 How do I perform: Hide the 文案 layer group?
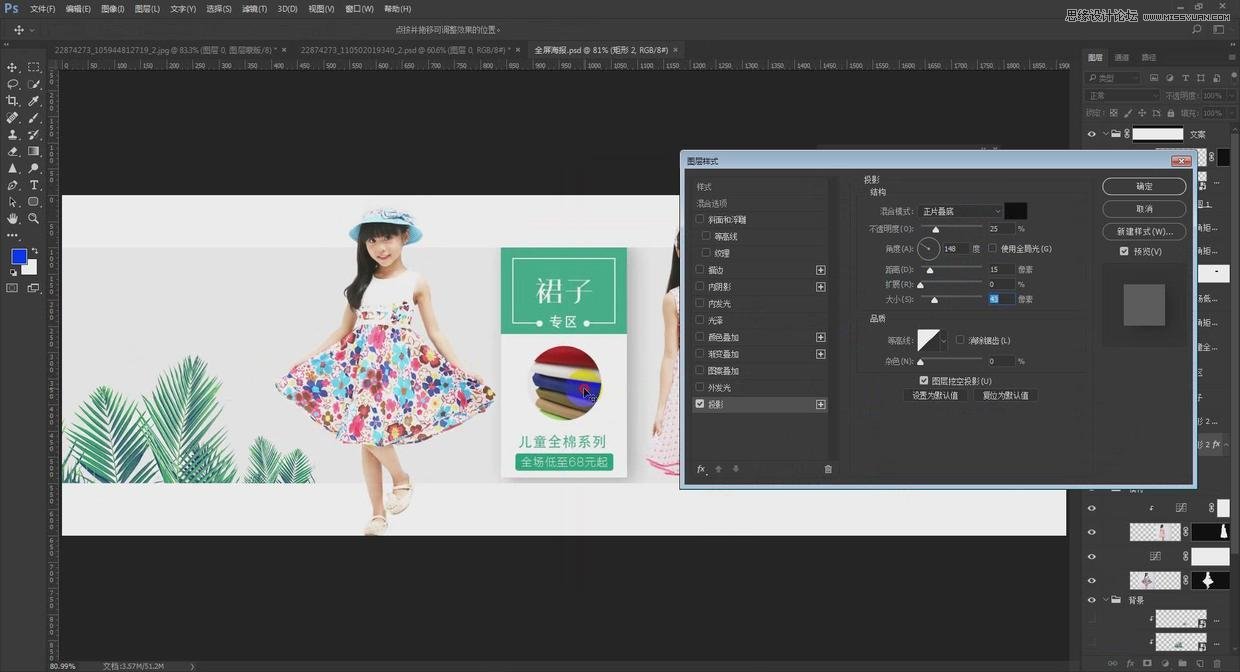click(x=1091, y=134)
